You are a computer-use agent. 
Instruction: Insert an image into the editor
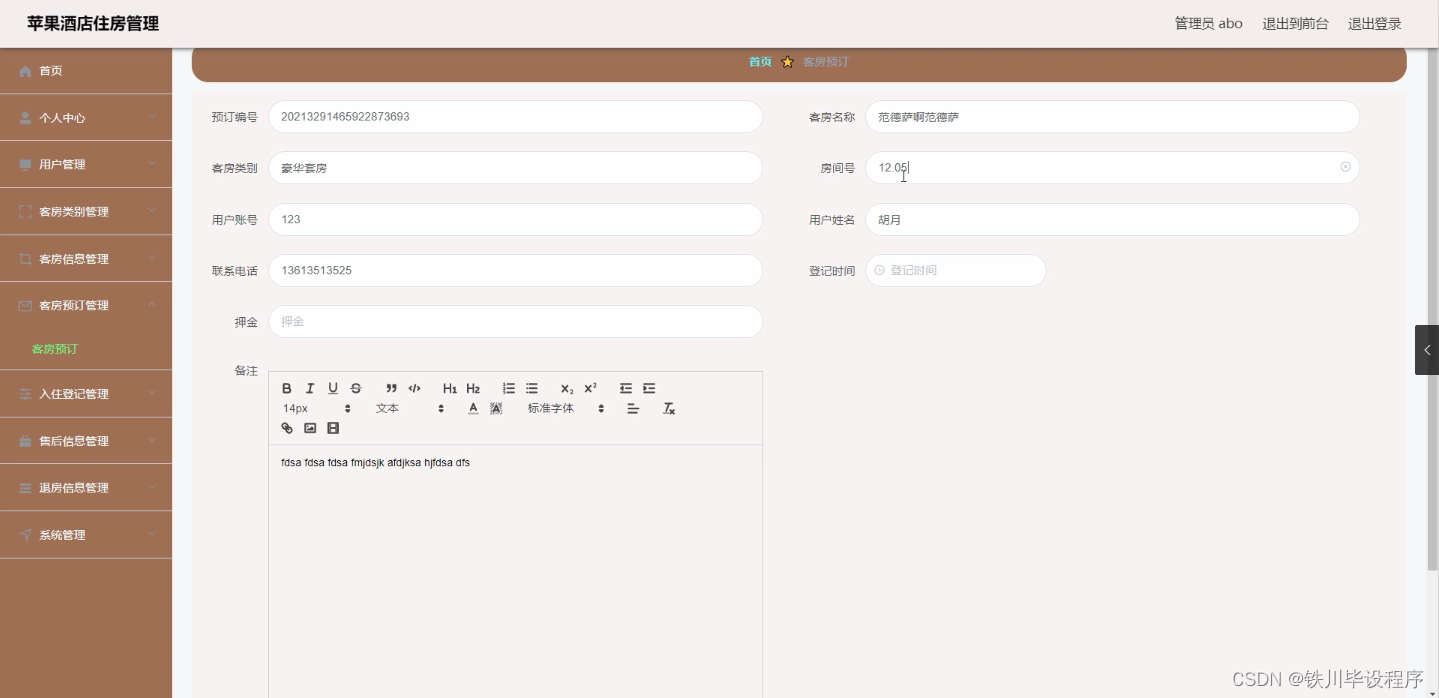310,428
